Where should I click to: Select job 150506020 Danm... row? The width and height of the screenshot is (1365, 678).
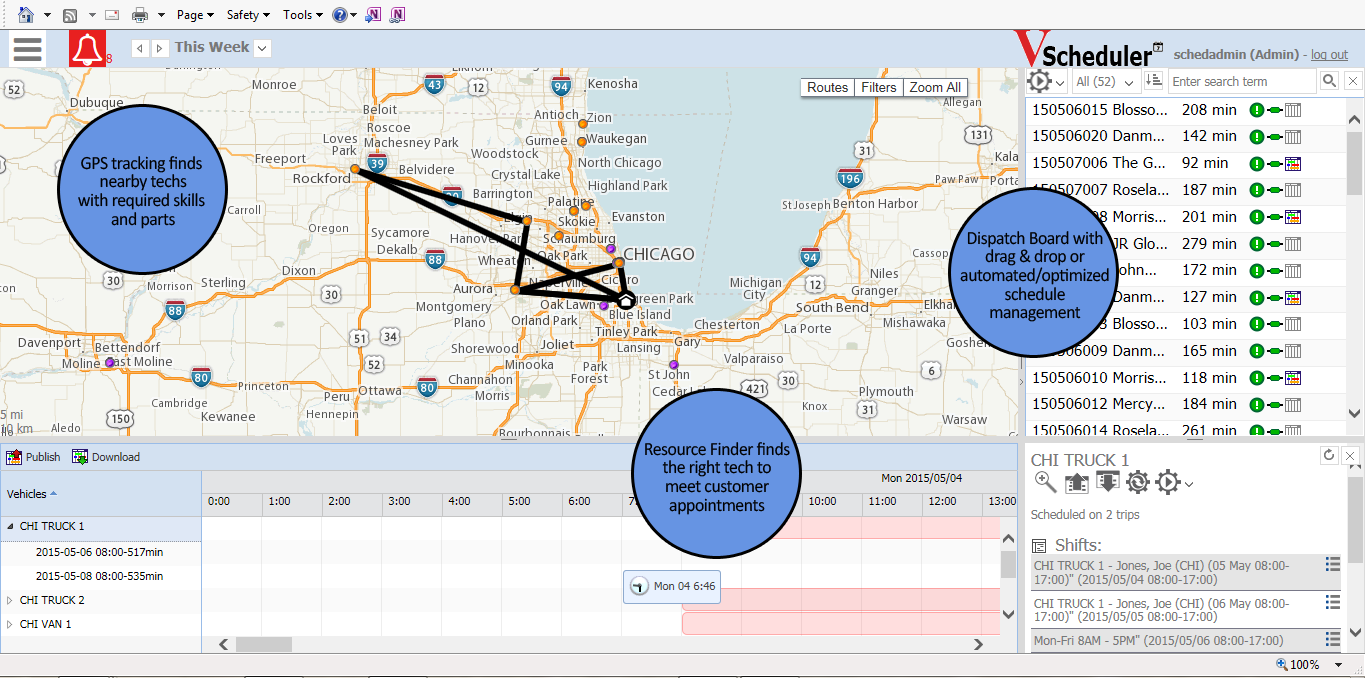tap(1185, 136)
